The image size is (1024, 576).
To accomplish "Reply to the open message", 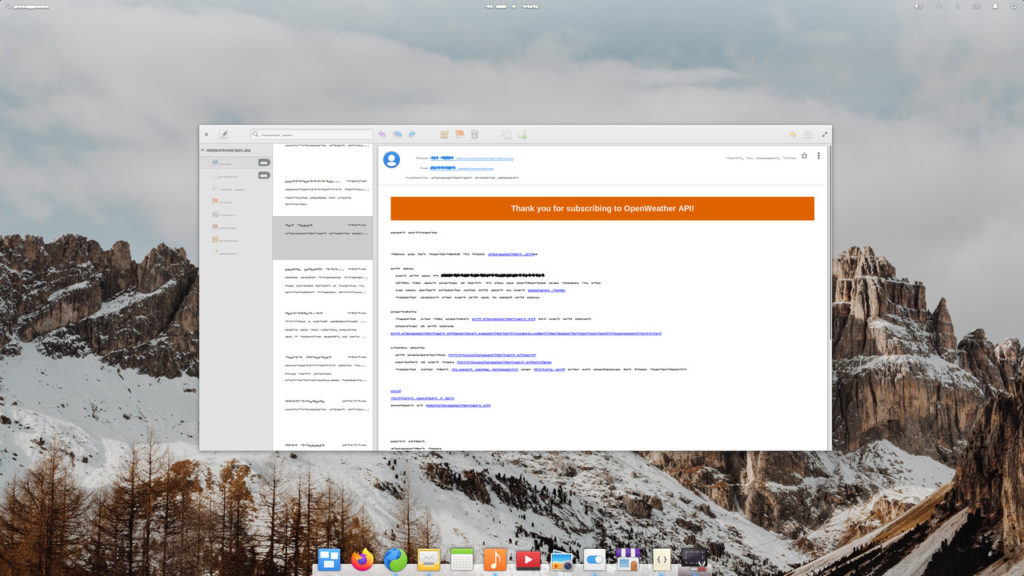I will pos(382,135).
